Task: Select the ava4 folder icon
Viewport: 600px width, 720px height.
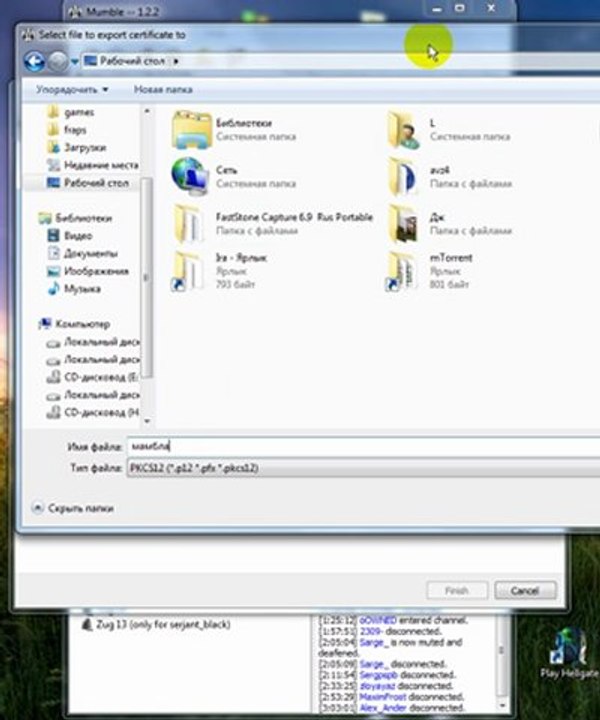Action: pos(403,177)
